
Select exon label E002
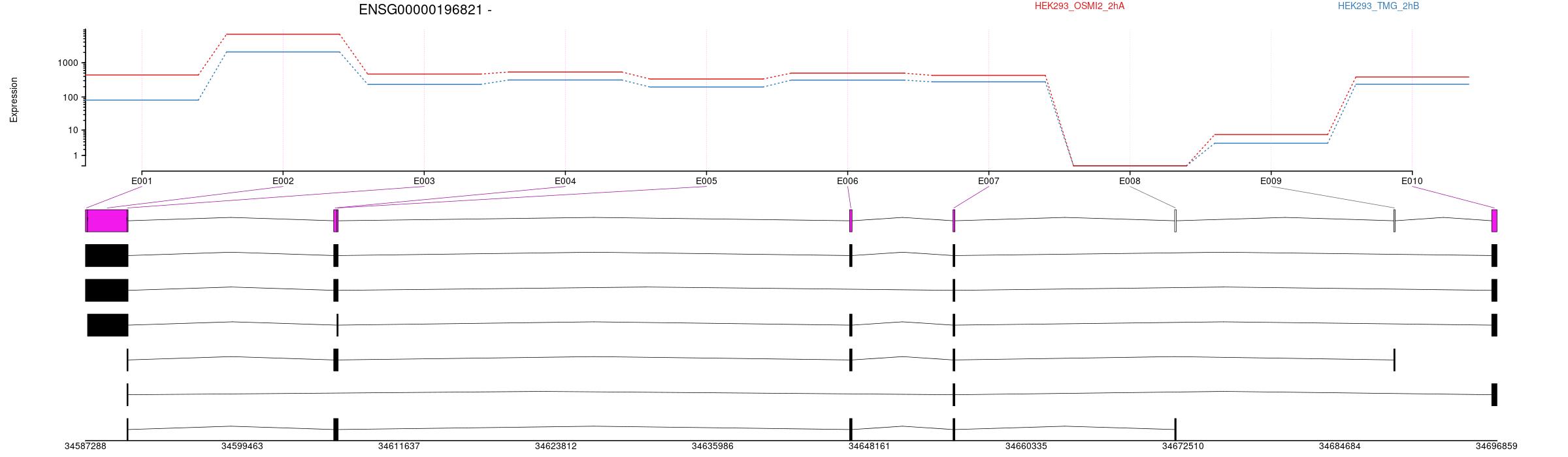coord(283,181)
